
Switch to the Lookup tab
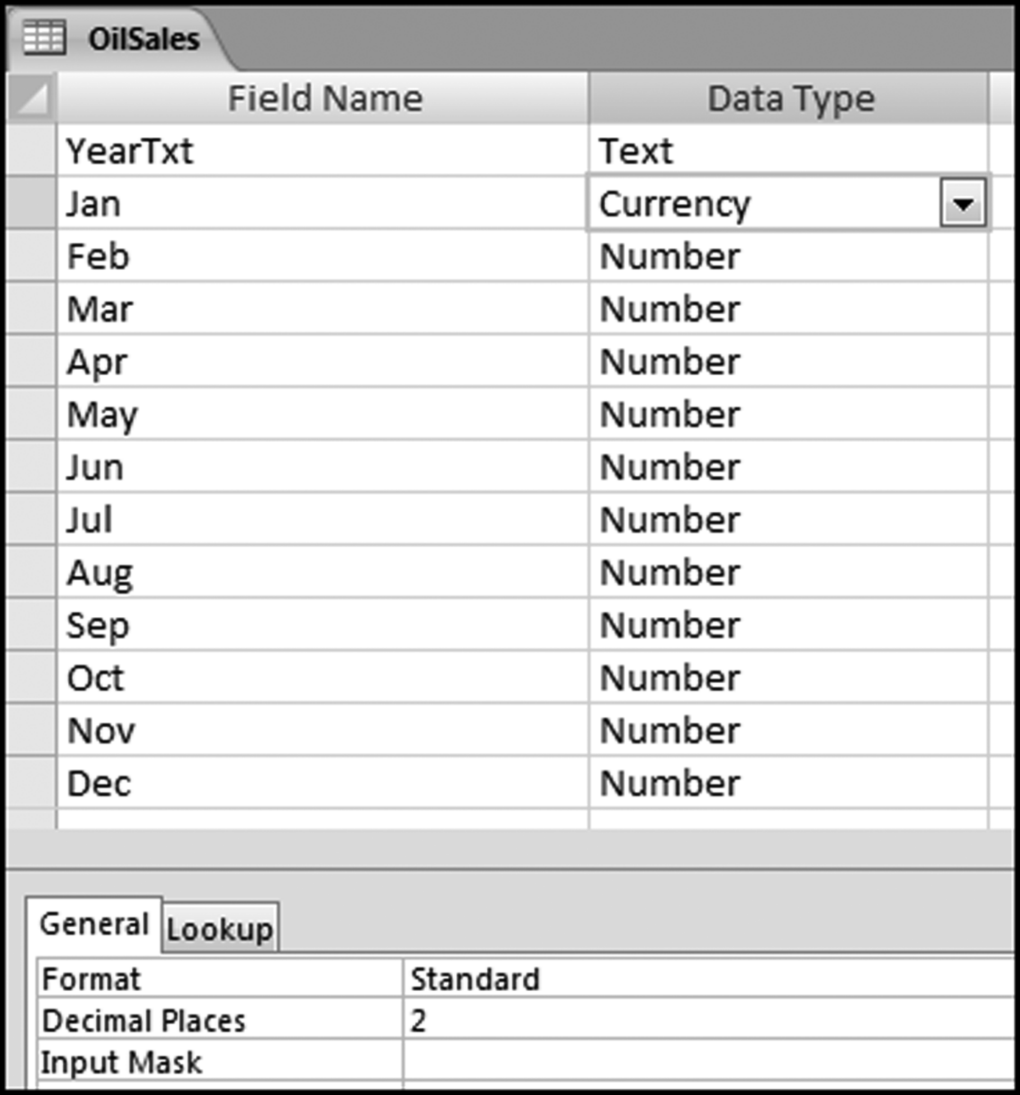click(219, 930)
